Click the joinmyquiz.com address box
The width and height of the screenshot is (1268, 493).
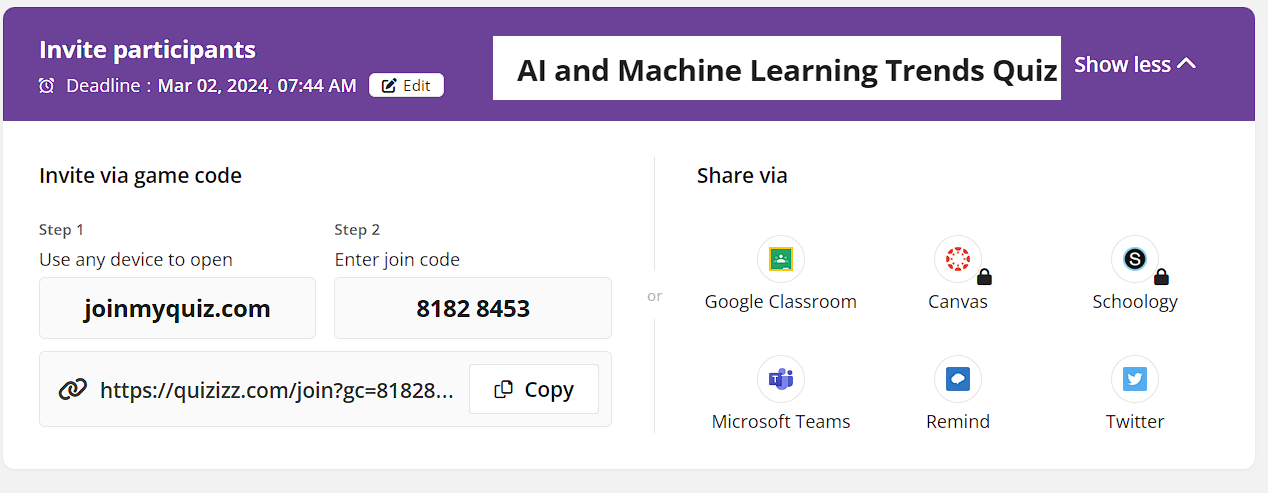(x=177, y=308)
